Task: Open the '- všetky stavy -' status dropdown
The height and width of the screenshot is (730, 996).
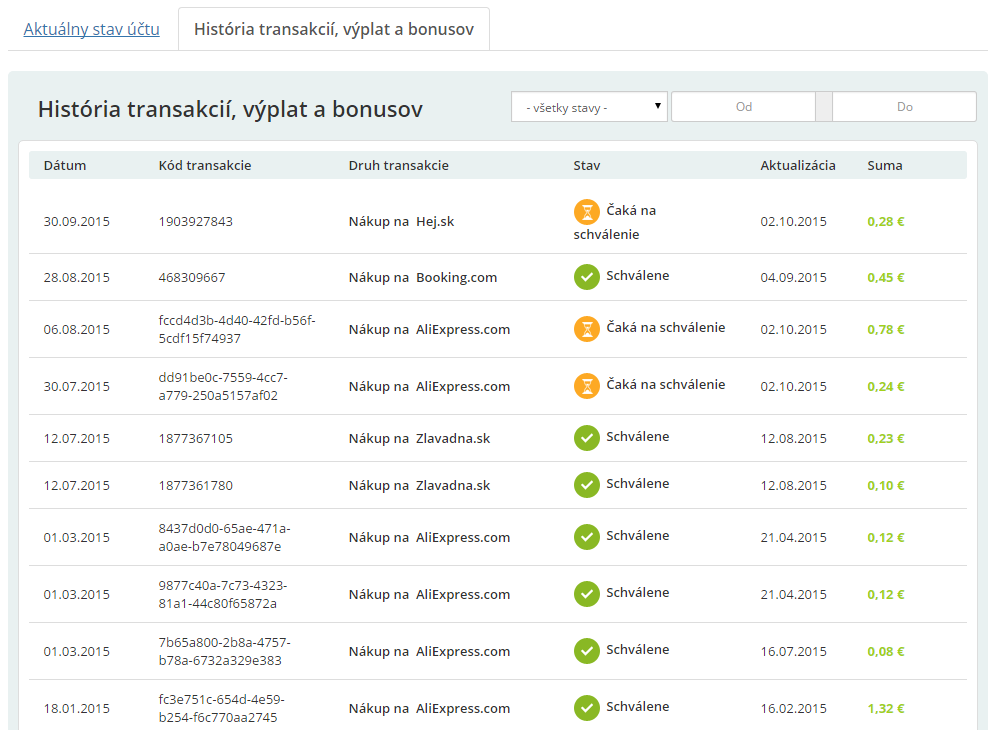Action: click(x=589, y=107)
